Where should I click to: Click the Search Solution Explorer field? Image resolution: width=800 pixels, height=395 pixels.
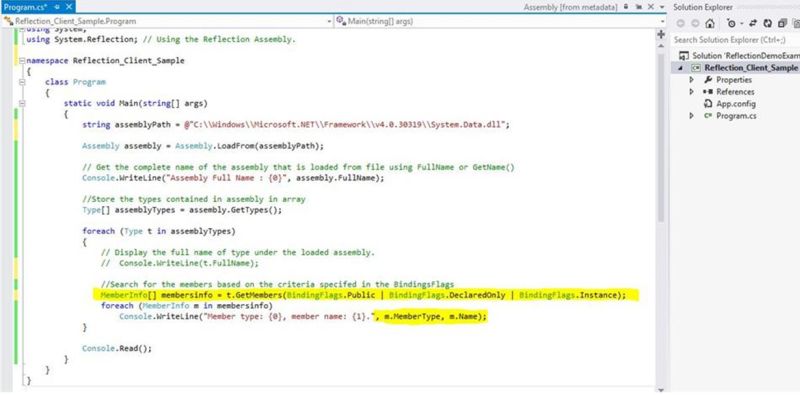[x=736, y=40]
